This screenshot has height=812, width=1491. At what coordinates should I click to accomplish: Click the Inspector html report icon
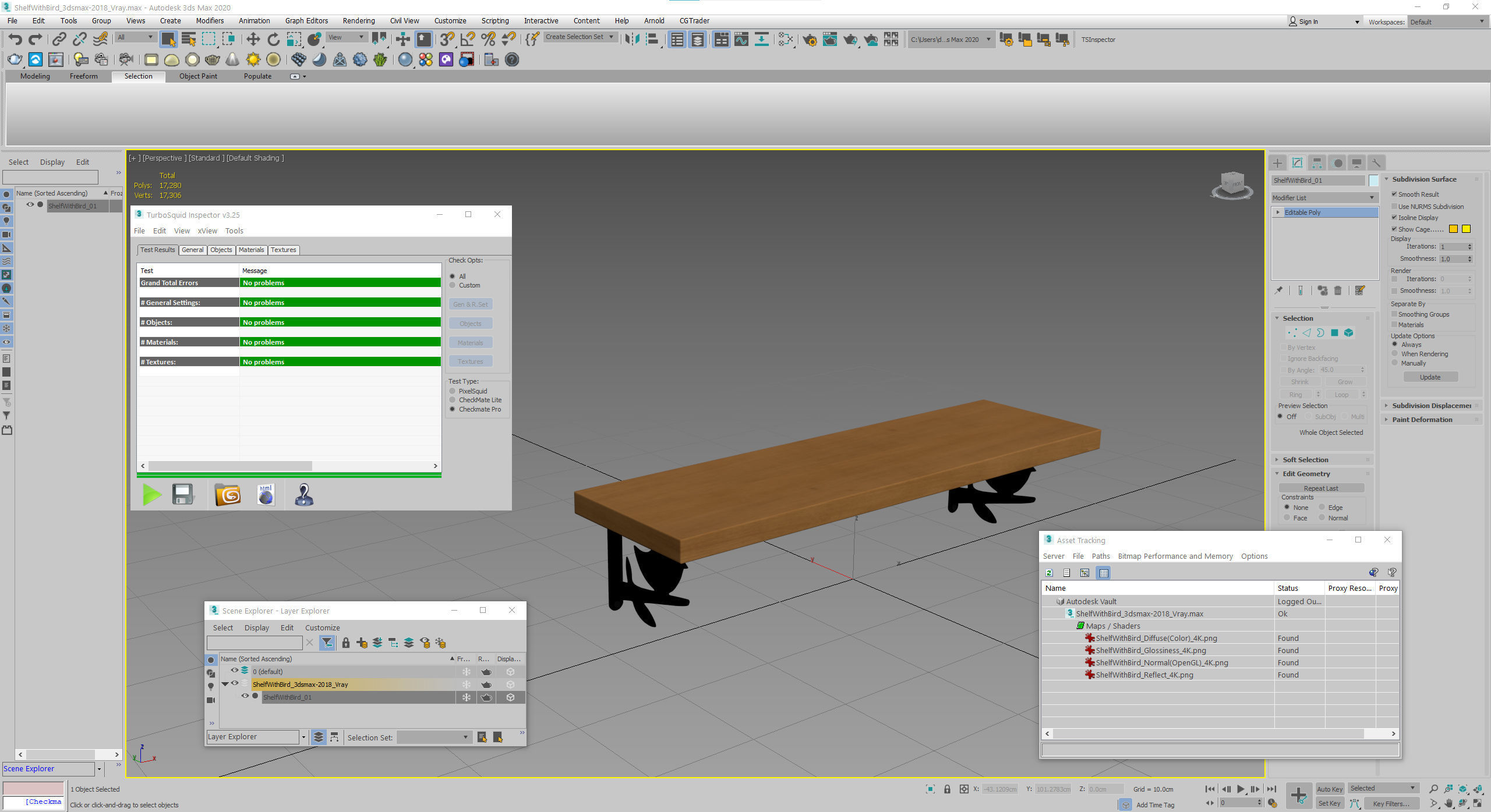point(266,495)
